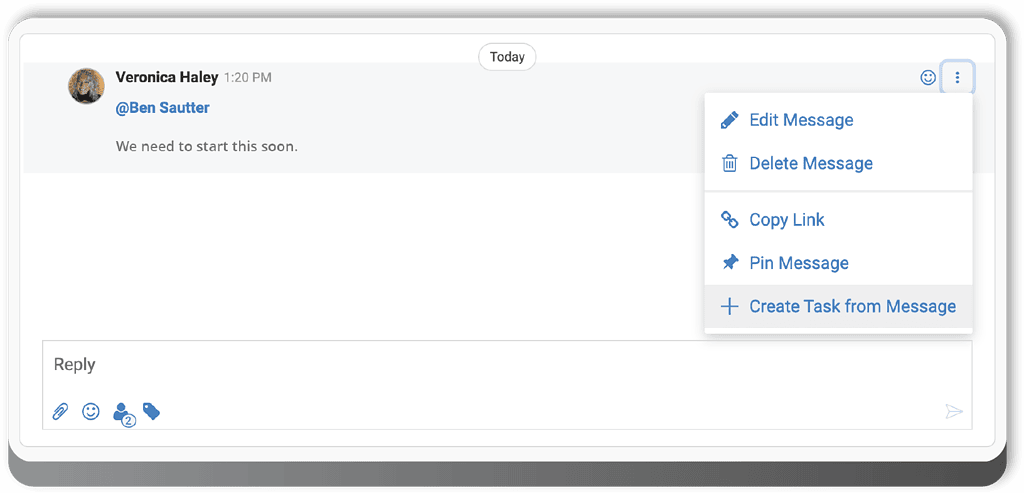The image size is (1024, 493).
Task: Focus the Reply text field
Action: (500, 365)
